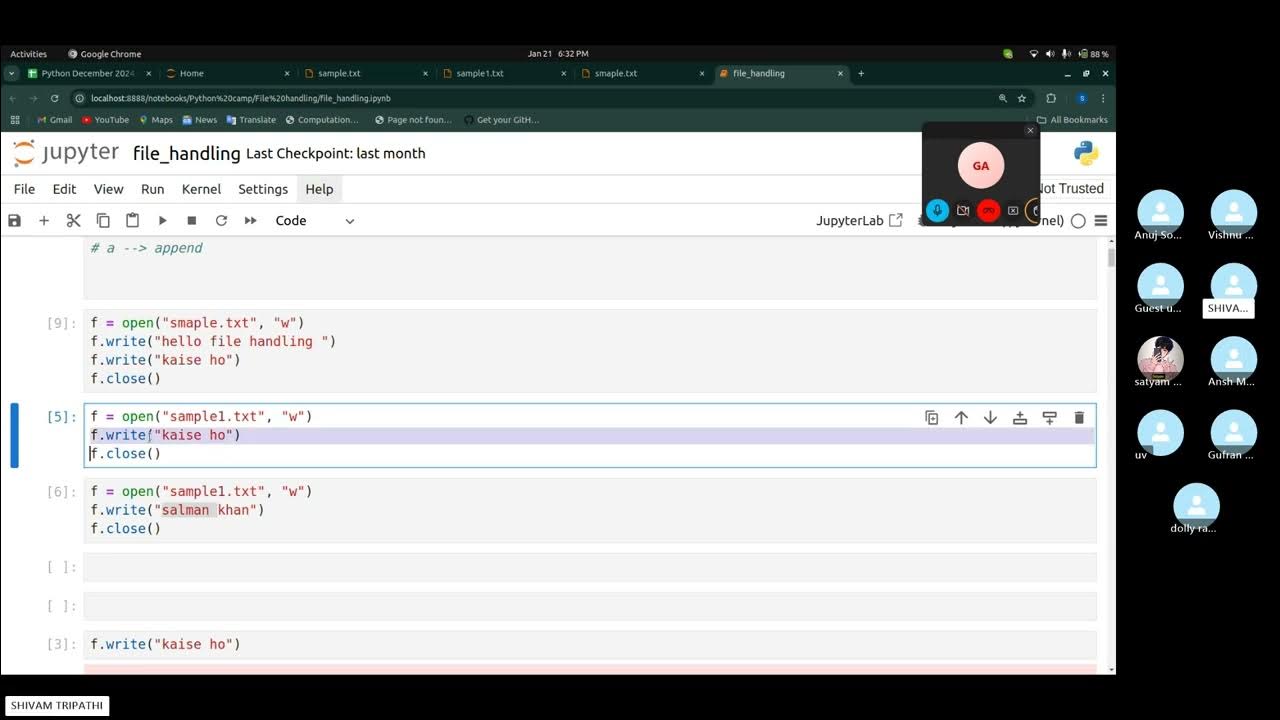Open a new browser tab
The image size is (1280, 720).
tap(861, 73)
